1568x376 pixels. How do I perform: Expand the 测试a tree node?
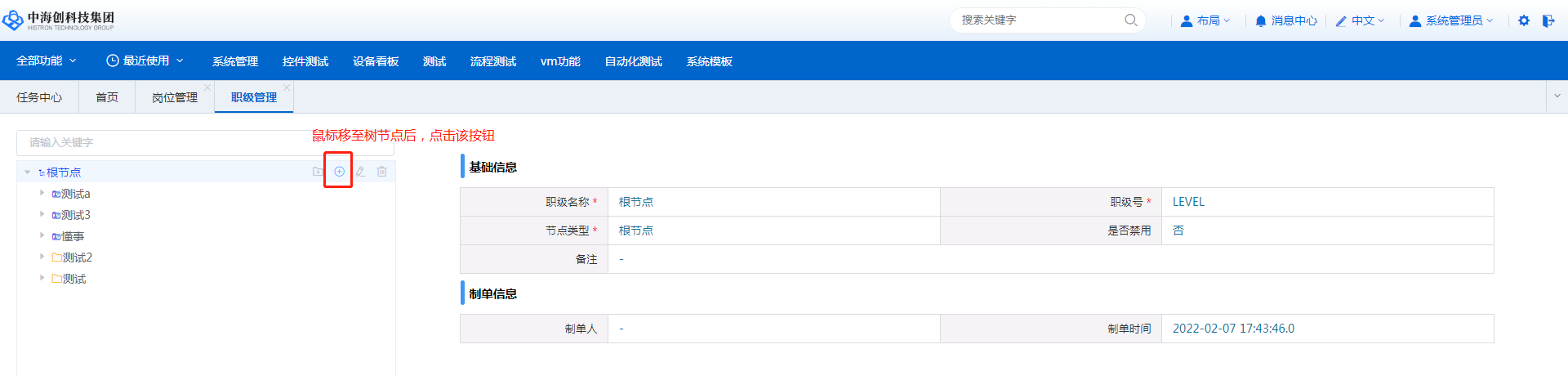tap(42, 193)
